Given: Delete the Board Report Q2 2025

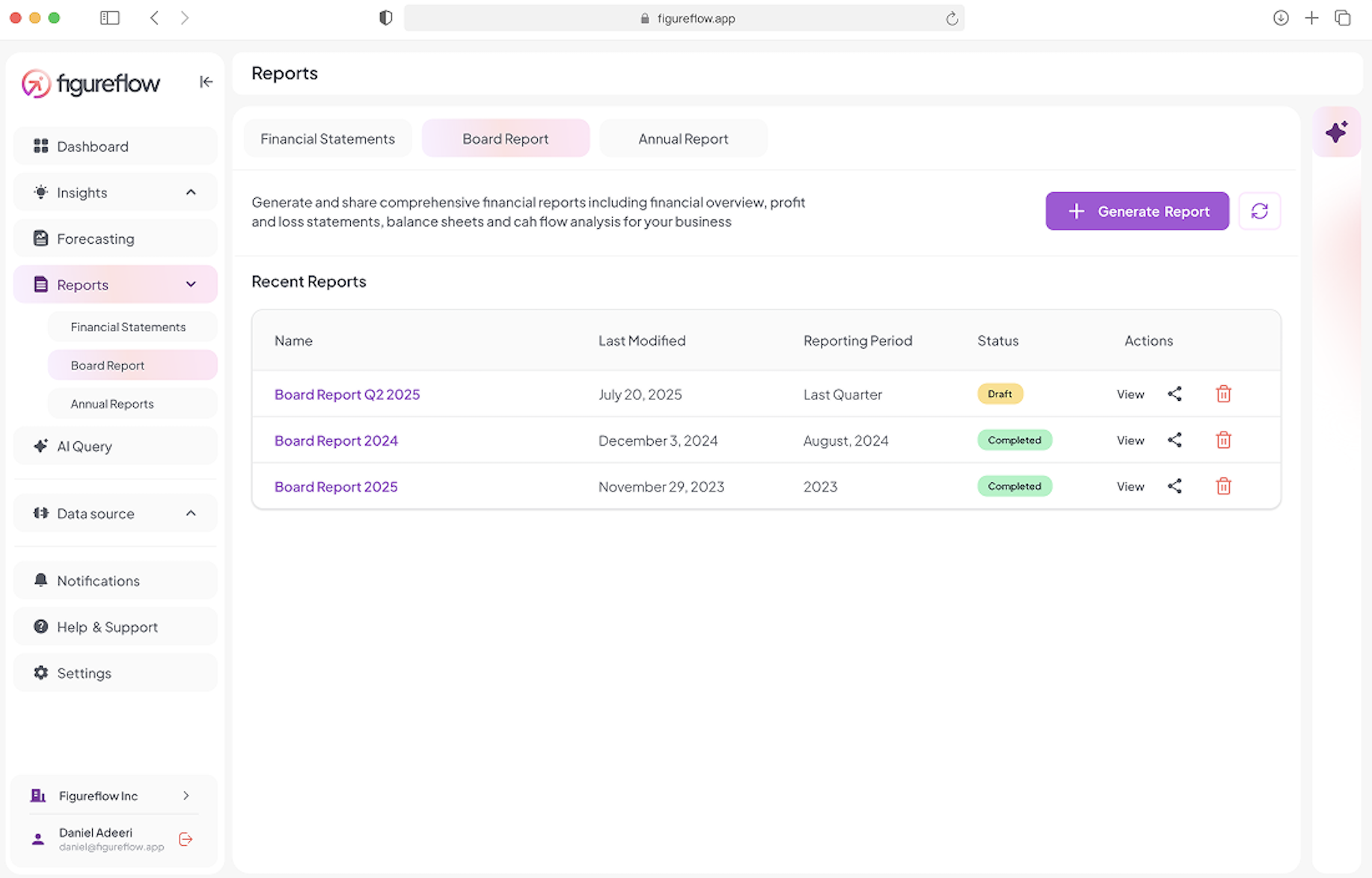Looking at the screenshot, I should 1223,394.
